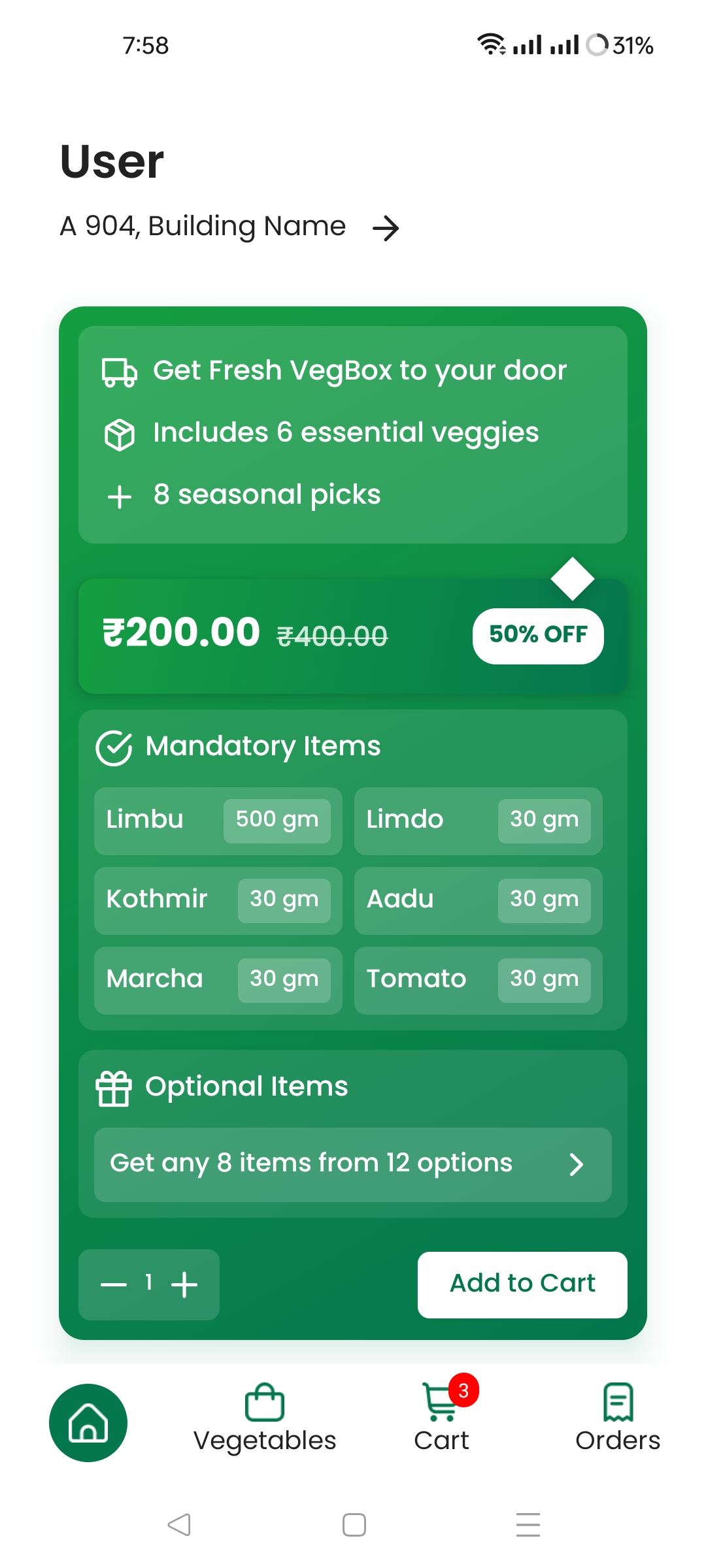Click the Add to Cart button
This screenshot has height=1568, width=706.
(522, 1284)
